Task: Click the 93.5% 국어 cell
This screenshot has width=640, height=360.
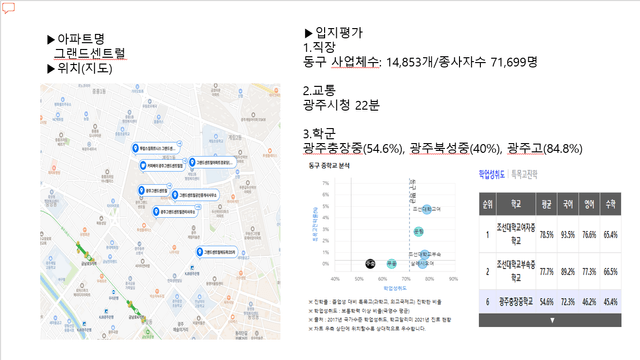Action: 568,235
